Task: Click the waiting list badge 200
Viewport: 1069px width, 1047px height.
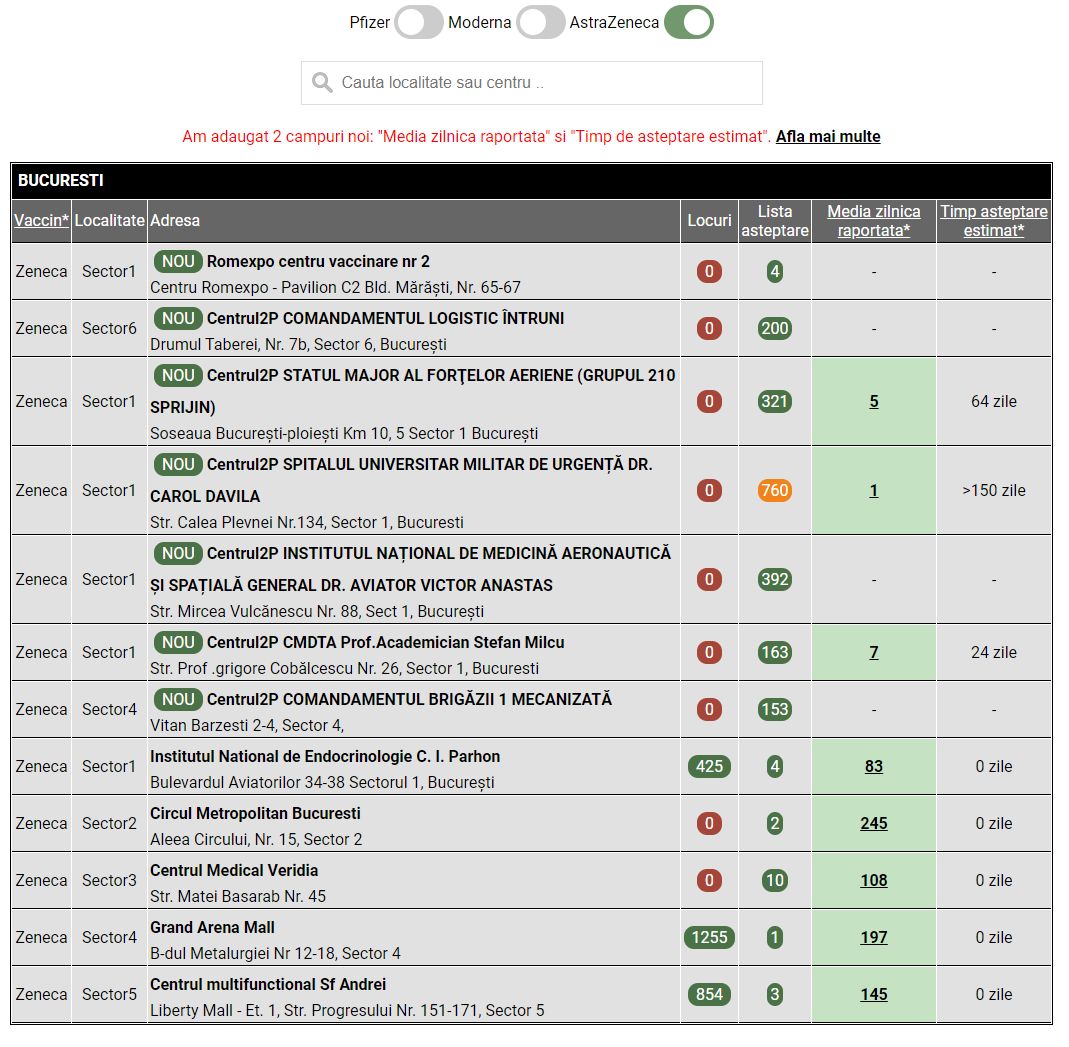Action: point(774,329)
